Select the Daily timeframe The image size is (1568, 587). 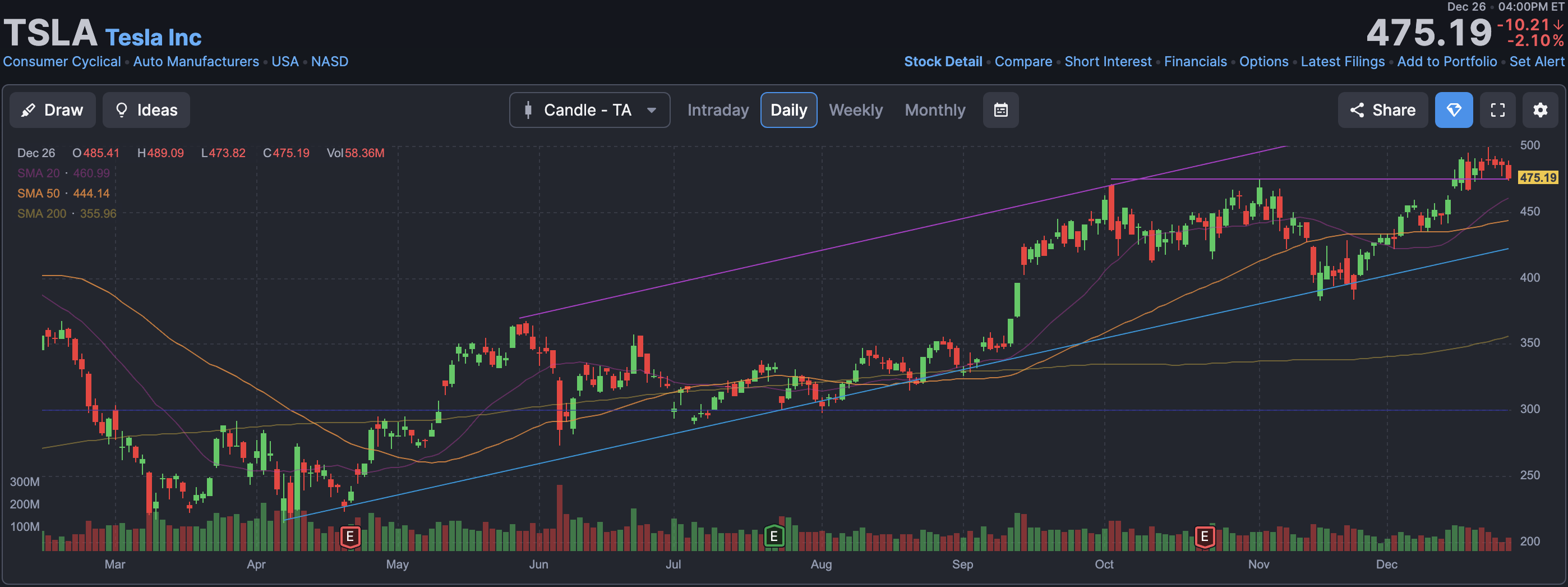(x=788, y=110)
